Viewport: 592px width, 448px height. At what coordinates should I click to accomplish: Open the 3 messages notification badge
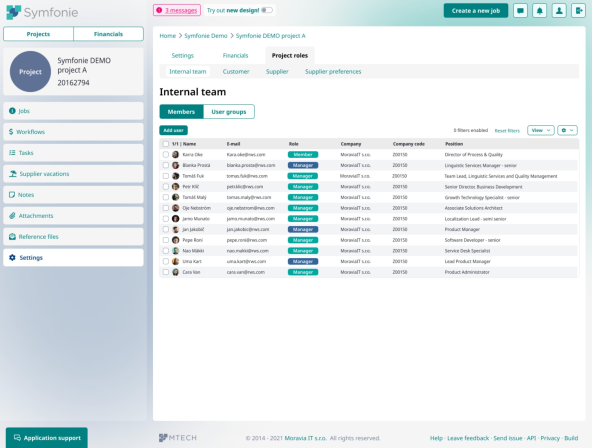pos(177,10)
